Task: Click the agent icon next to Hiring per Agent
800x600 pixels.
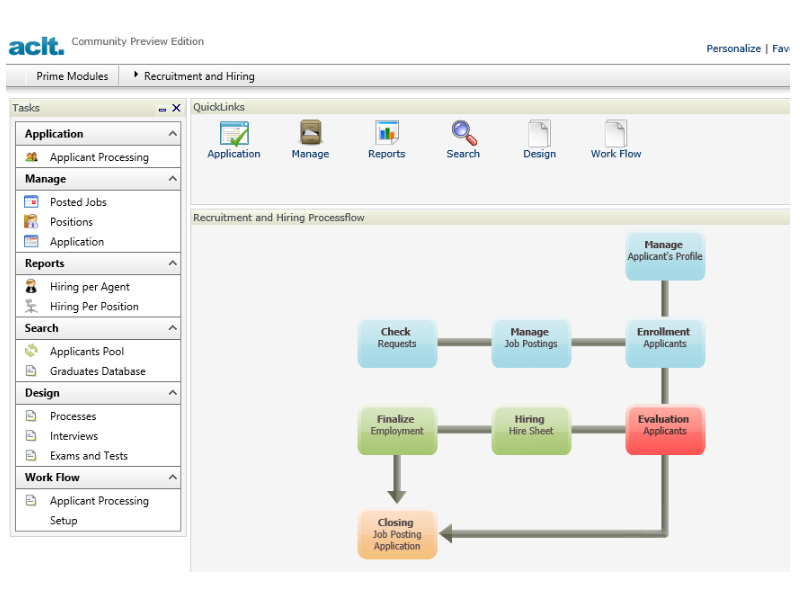Action: [x=31, y=286]
